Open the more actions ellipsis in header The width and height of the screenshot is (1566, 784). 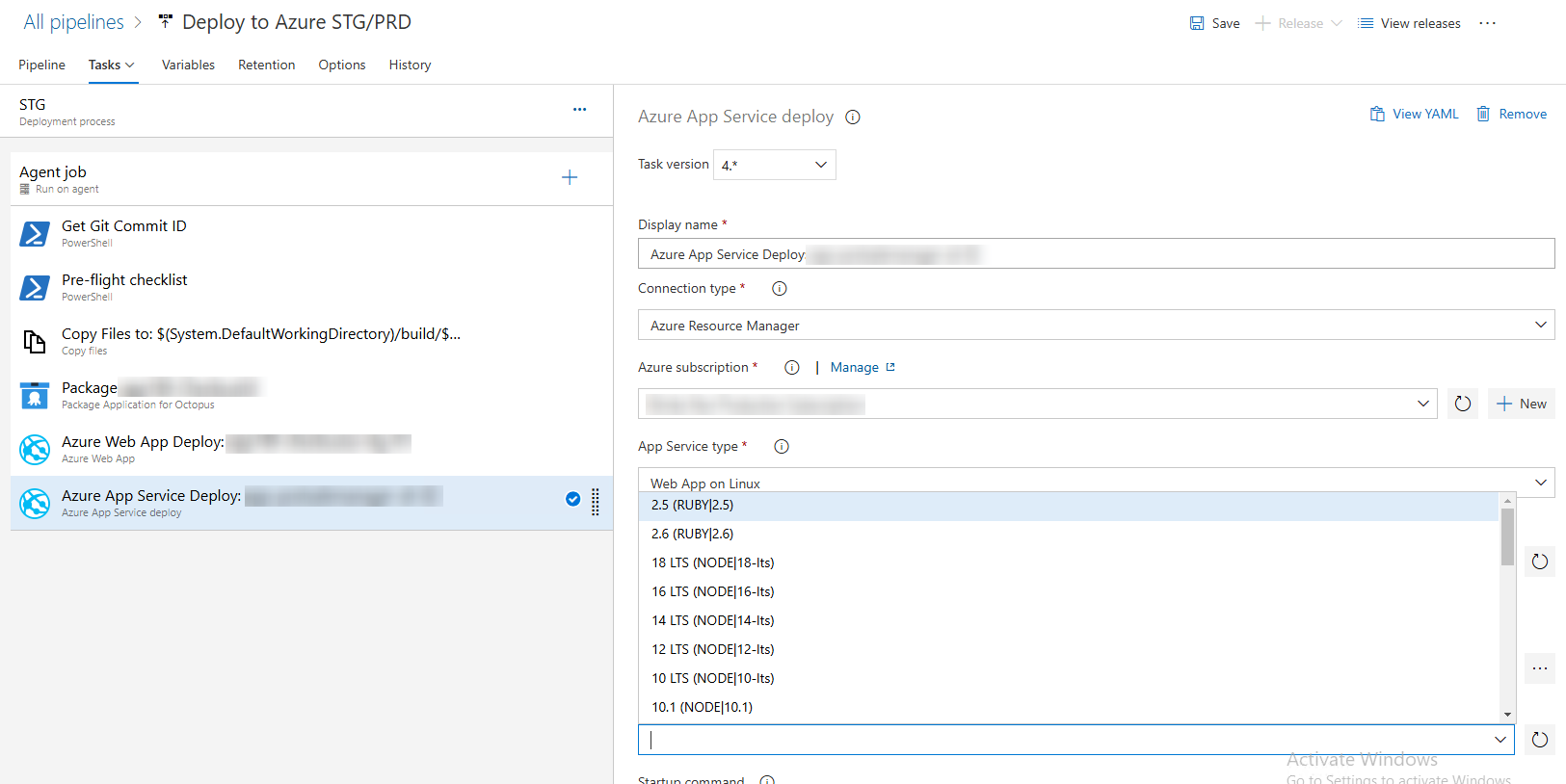pyautogui.click(x=1487, y=23)
